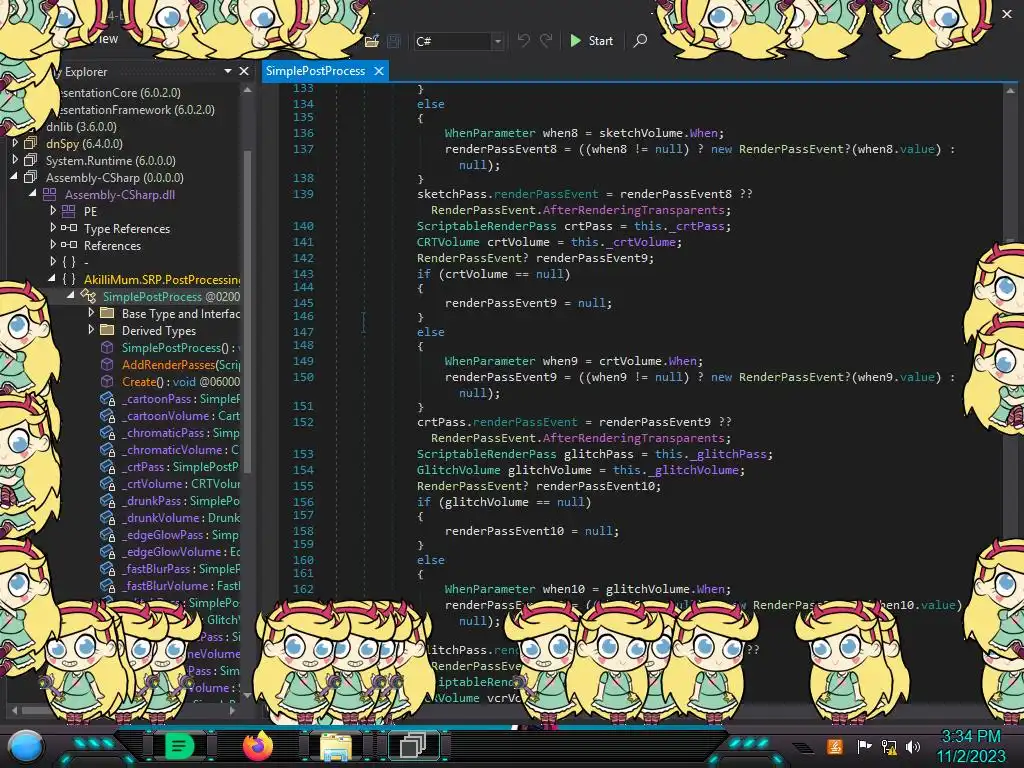Select the _cartoonVolume field
The image size is (1024, 768).
click(x=181, y=416)
